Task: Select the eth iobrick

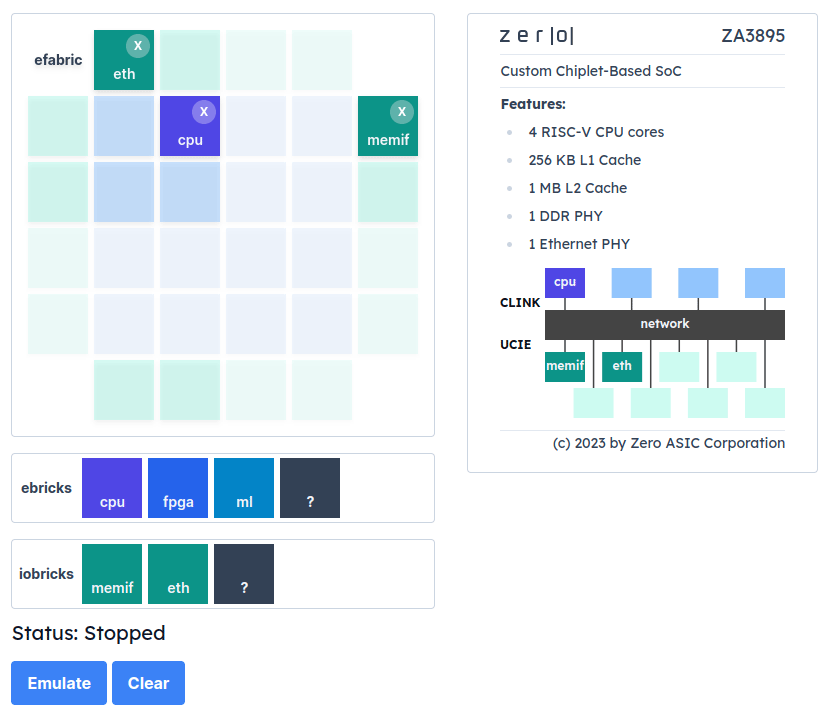Action: (x=177, y=574)
